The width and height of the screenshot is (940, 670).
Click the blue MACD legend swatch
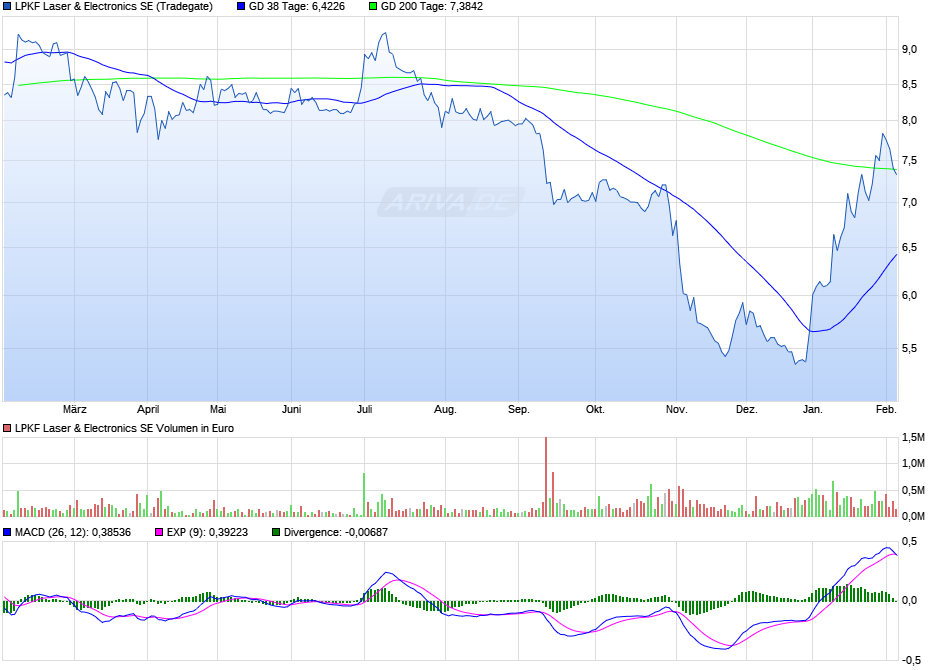click(x=7, y=532)
